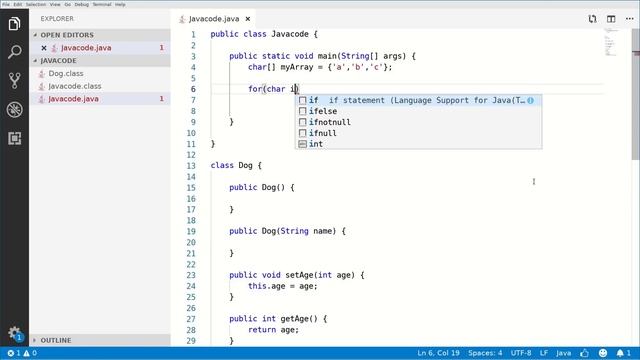Click line number 13 in the gutter
640x360 pixels.
tap(191, 166)
